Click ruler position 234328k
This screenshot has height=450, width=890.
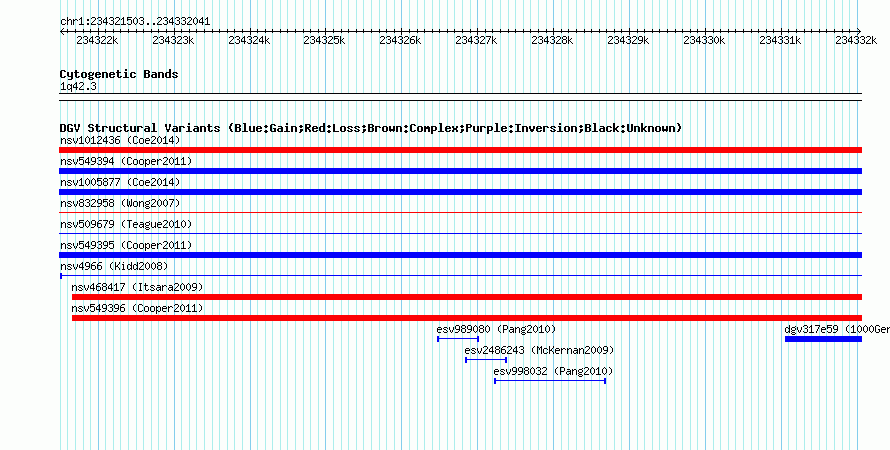click(552, 40)
